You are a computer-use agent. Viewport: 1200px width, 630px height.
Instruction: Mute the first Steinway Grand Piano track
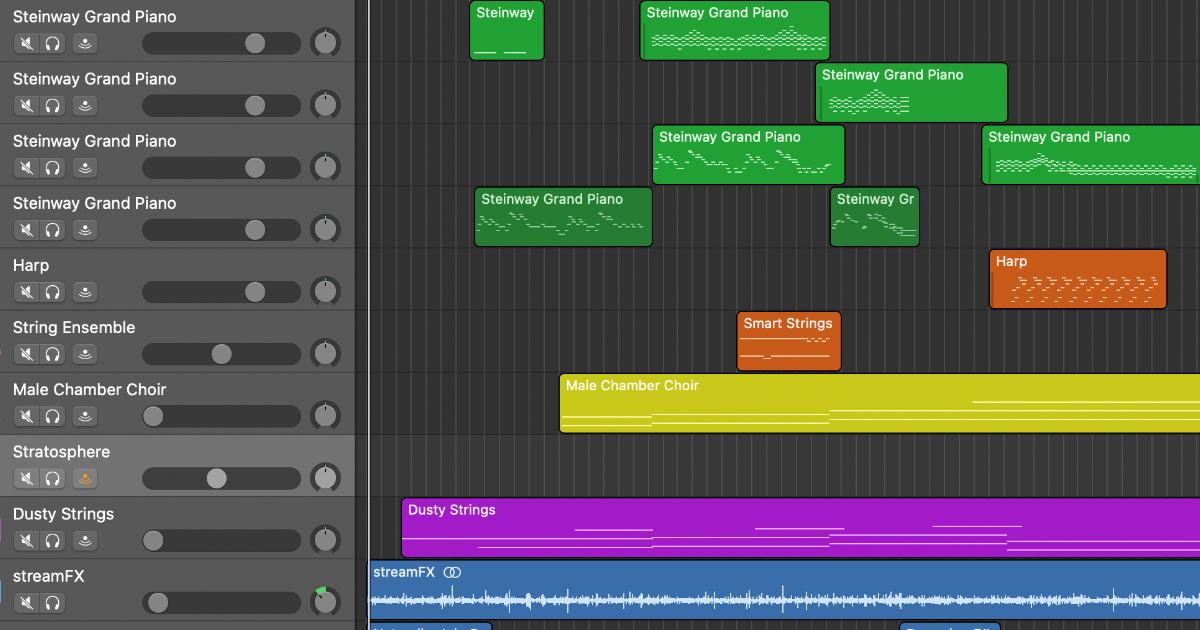pyautogui.click(x=25, y=43)
